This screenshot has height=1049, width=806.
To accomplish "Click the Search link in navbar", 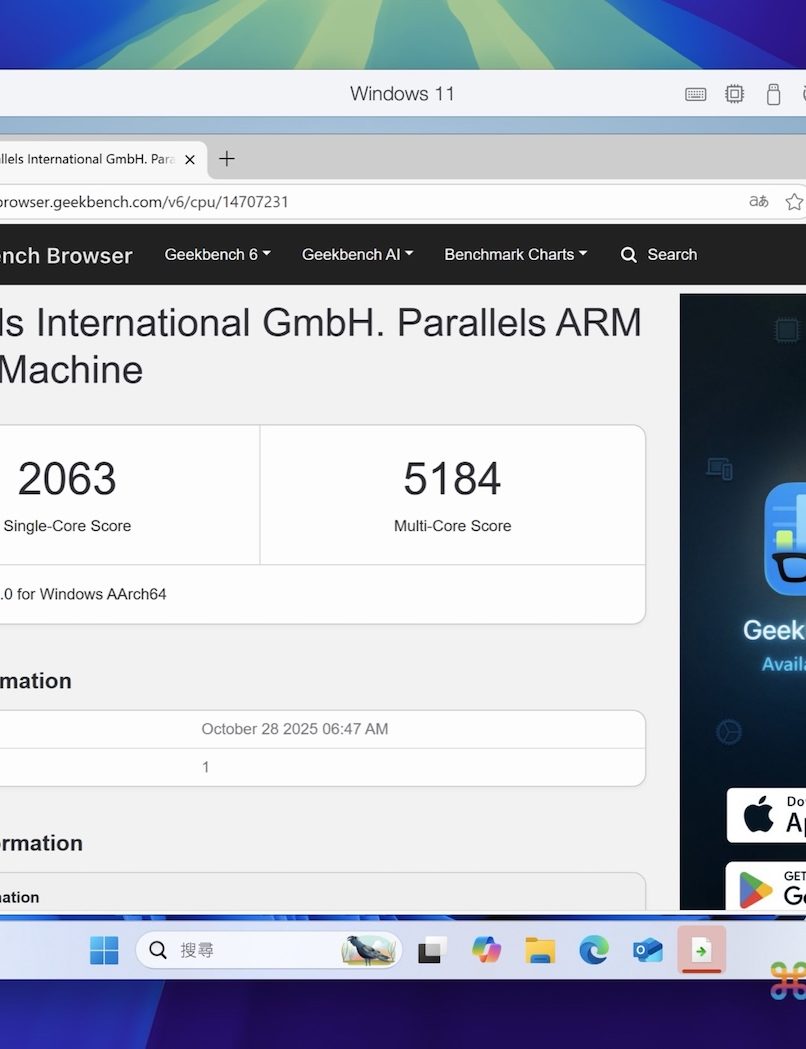I will [659, 254].
